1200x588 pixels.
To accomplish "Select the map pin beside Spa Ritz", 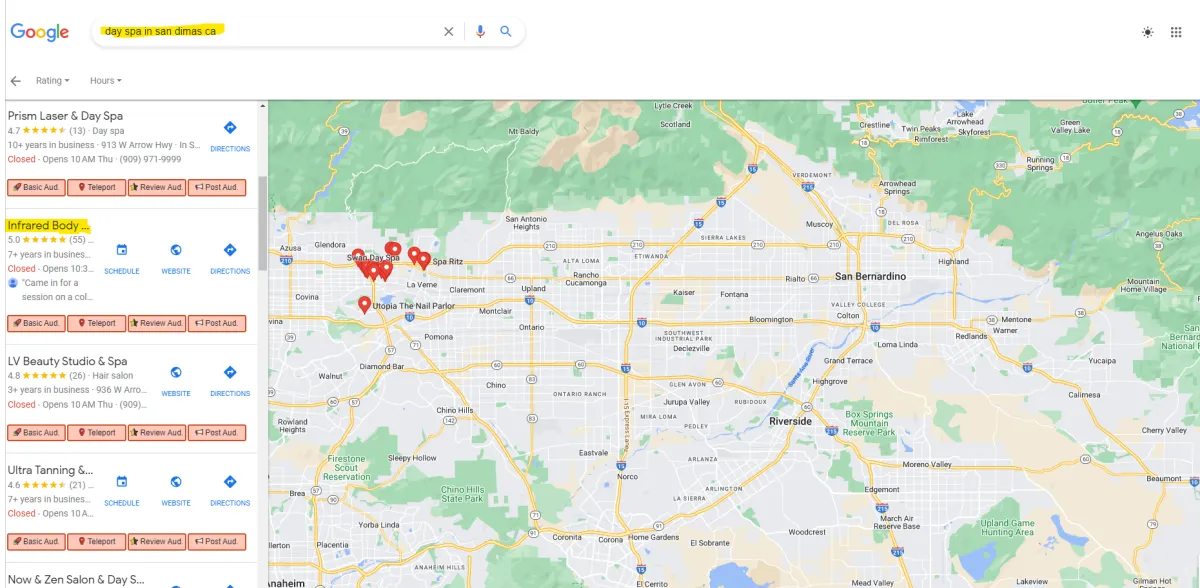I will pyautogui.click(x=424, y=260).
